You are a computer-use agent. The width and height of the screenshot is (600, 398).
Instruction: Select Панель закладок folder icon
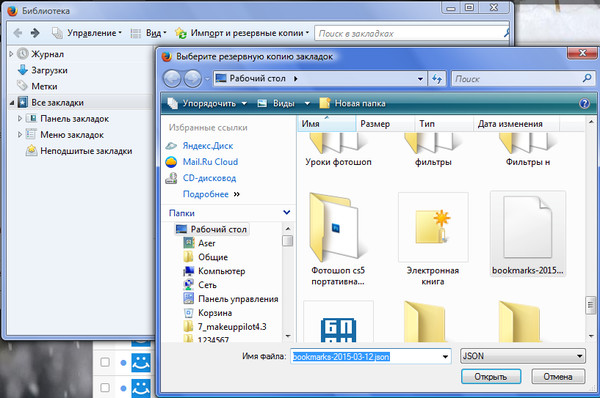click(31, 119)
